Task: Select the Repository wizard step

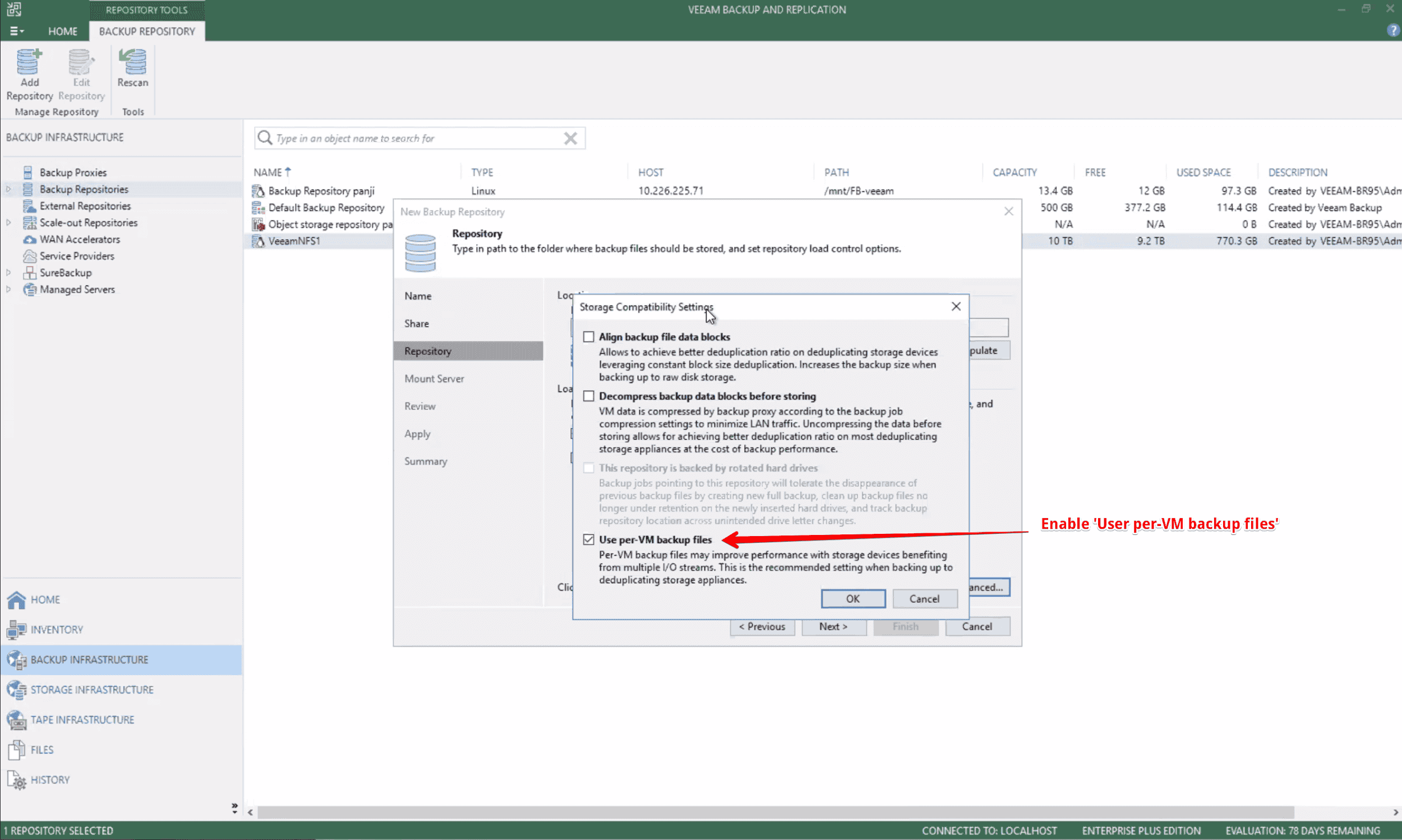Action: 468,351
